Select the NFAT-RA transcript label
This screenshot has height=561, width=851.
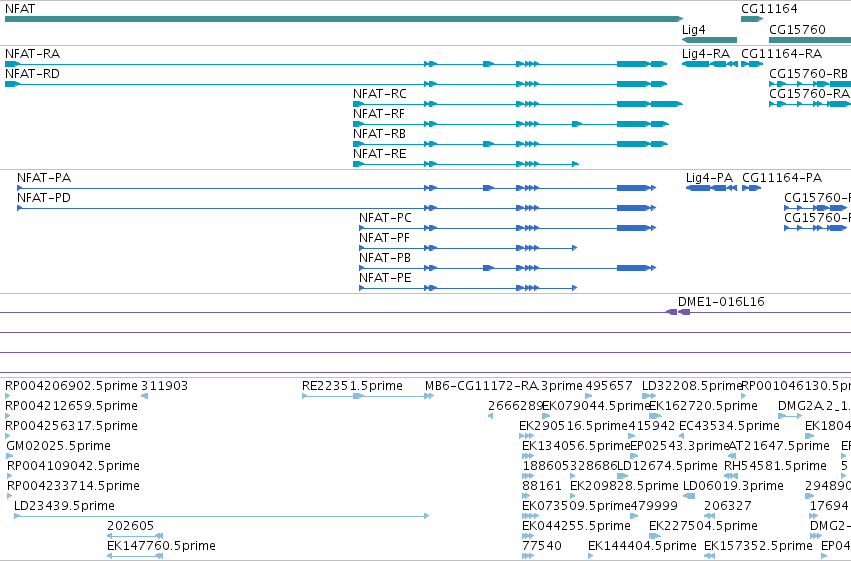tap(33, 54)
